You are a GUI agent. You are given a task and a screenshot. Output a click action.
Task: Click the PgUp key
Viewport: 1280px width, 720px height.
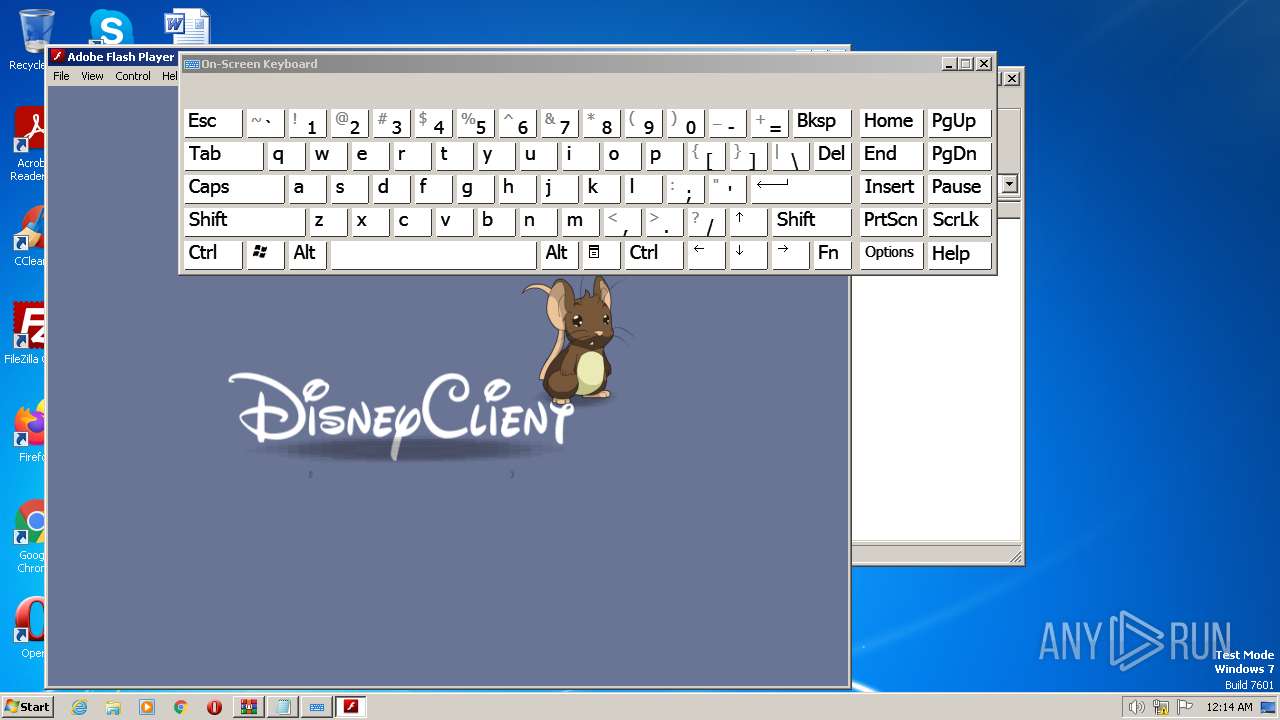(x=959, y=122)
